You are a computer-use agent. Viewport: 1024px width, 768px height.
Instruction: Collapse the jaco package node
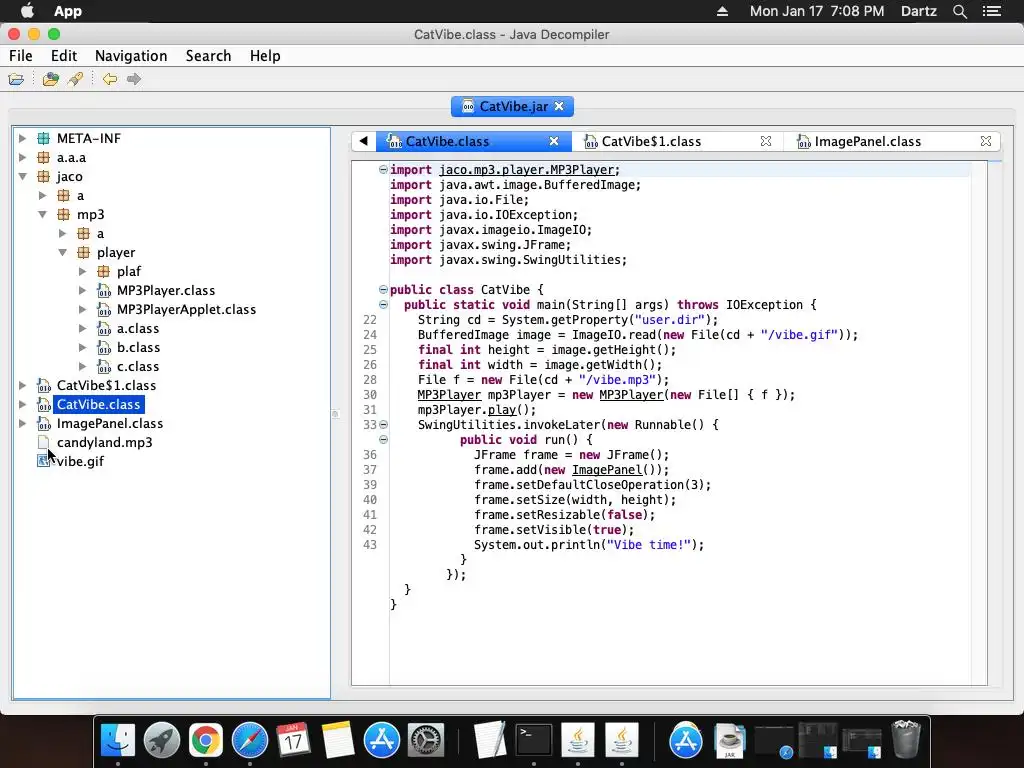point(22,176)
